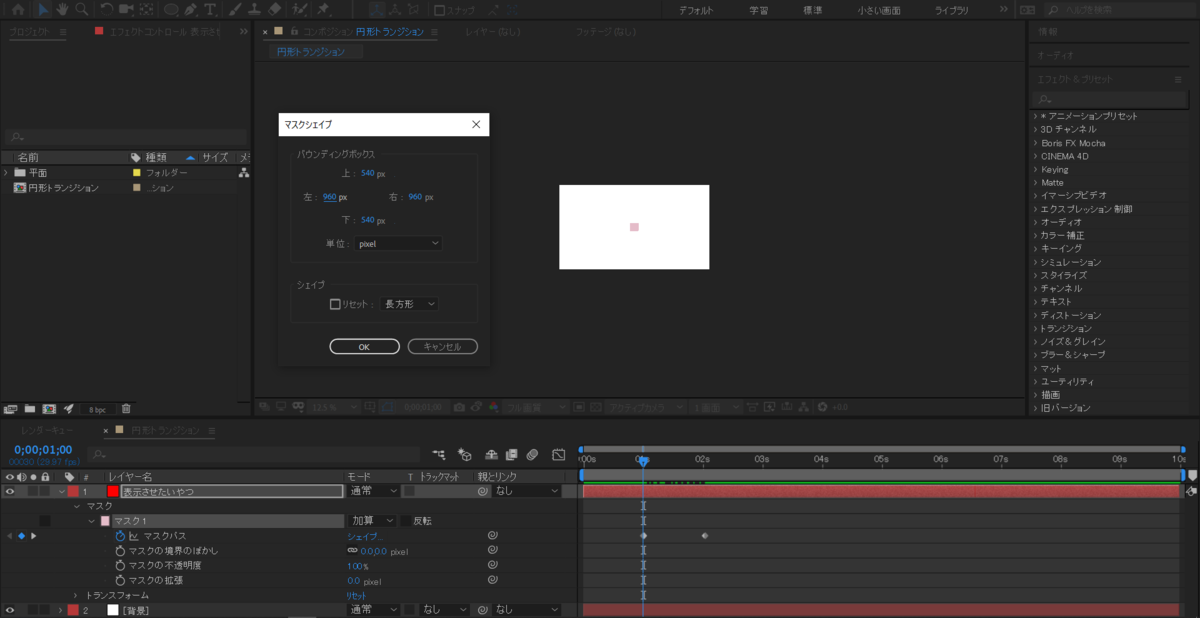
Task: Toggle the 反転 checkbox for マスク 1
Action: pos(405,521)
